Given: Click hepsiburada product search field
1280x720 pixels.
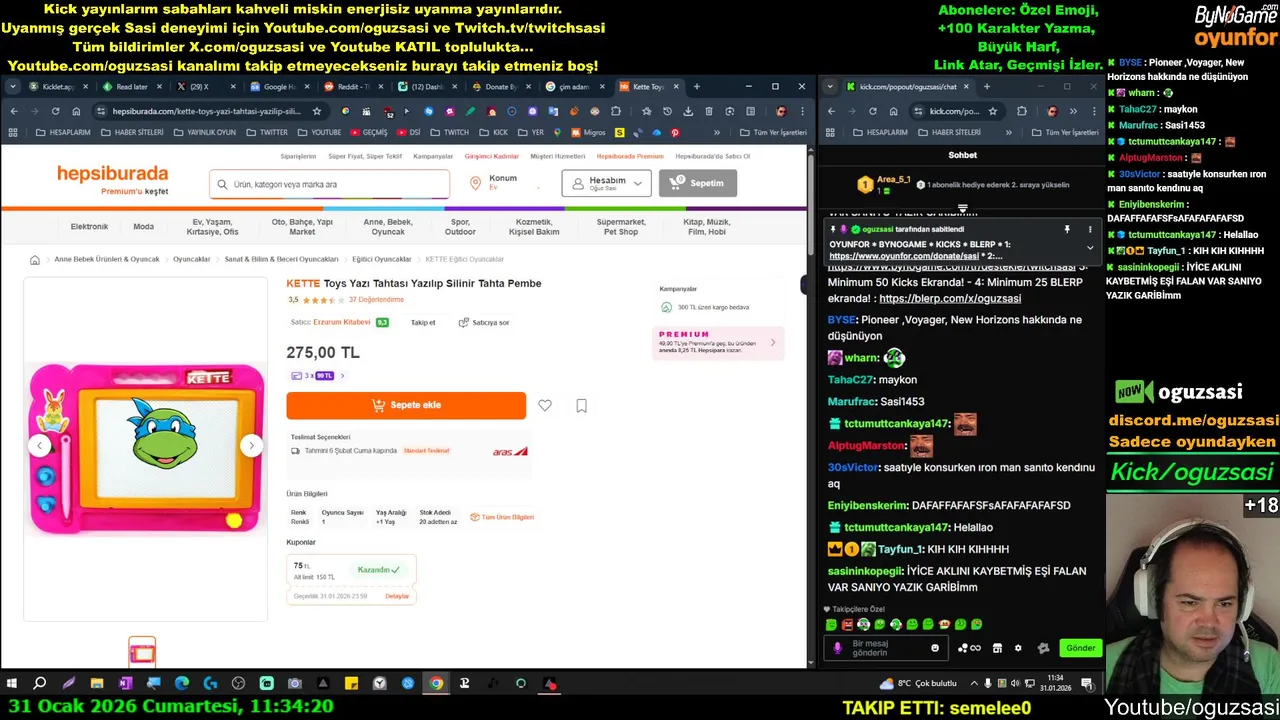Looking at the screenshot, I should tap(330, 184).
